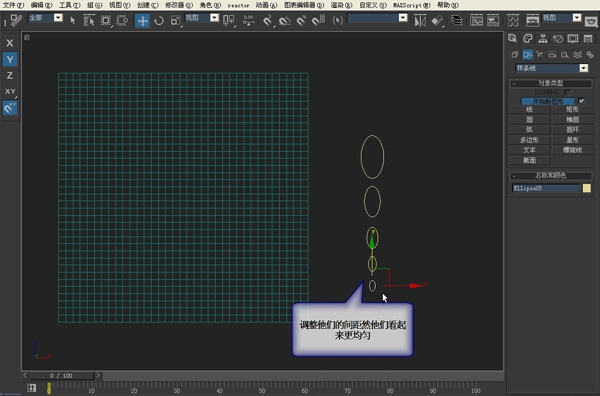Image resolution: width=600 pixels, height=396 pixels.
Task: Uncheck the Start New Shape checkbox
Action: pos(581,101)
